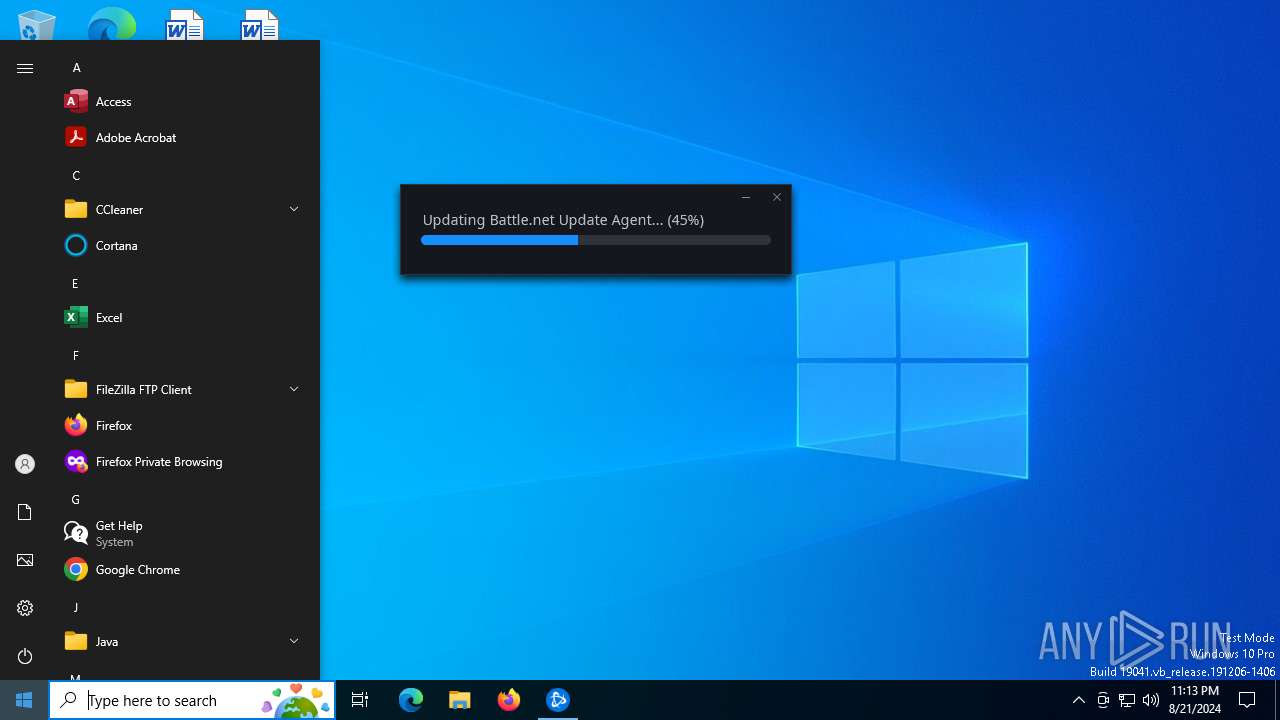The image size is (1280, 720).
Task: Open the CCleaner folder icon
Action: (76, 209)
